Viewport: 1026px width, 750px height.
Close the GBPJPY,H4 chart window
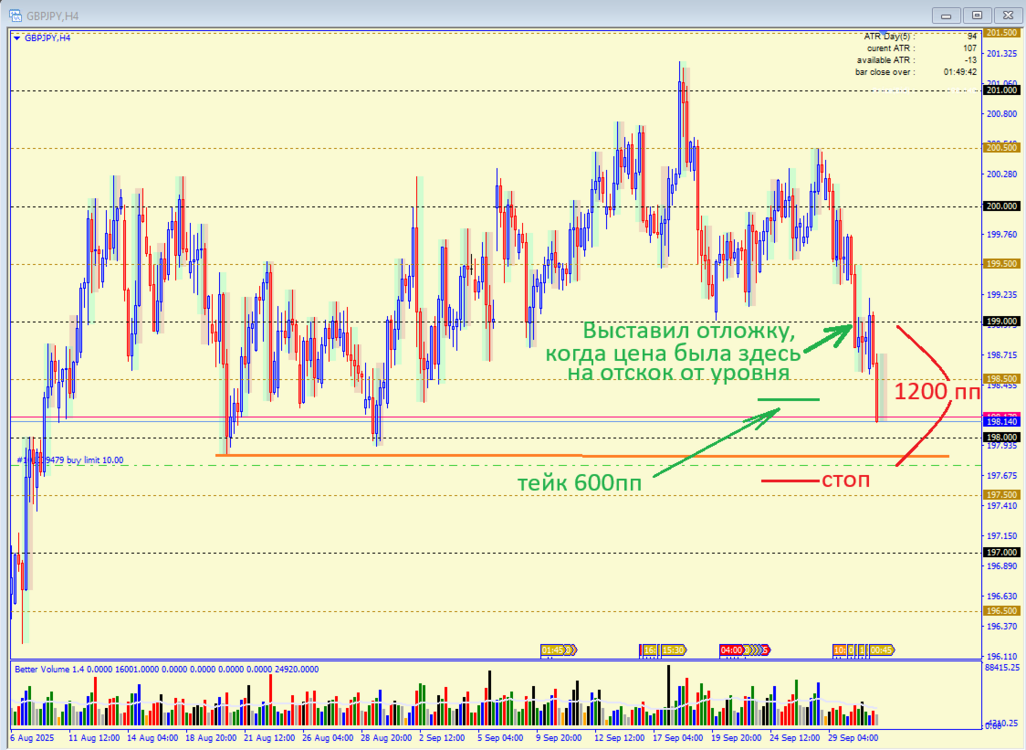(1008, 15)
